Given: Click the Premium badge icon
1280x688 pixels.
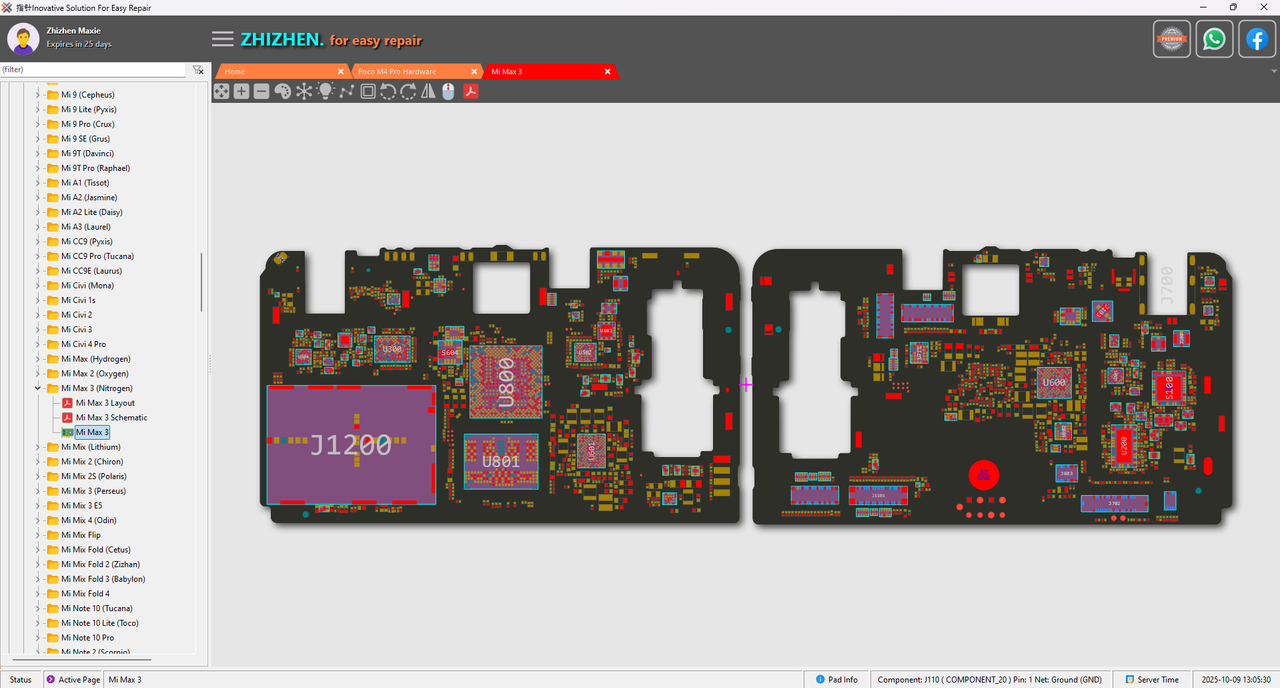Looking at the screenshot, I should coord(1172,39).
